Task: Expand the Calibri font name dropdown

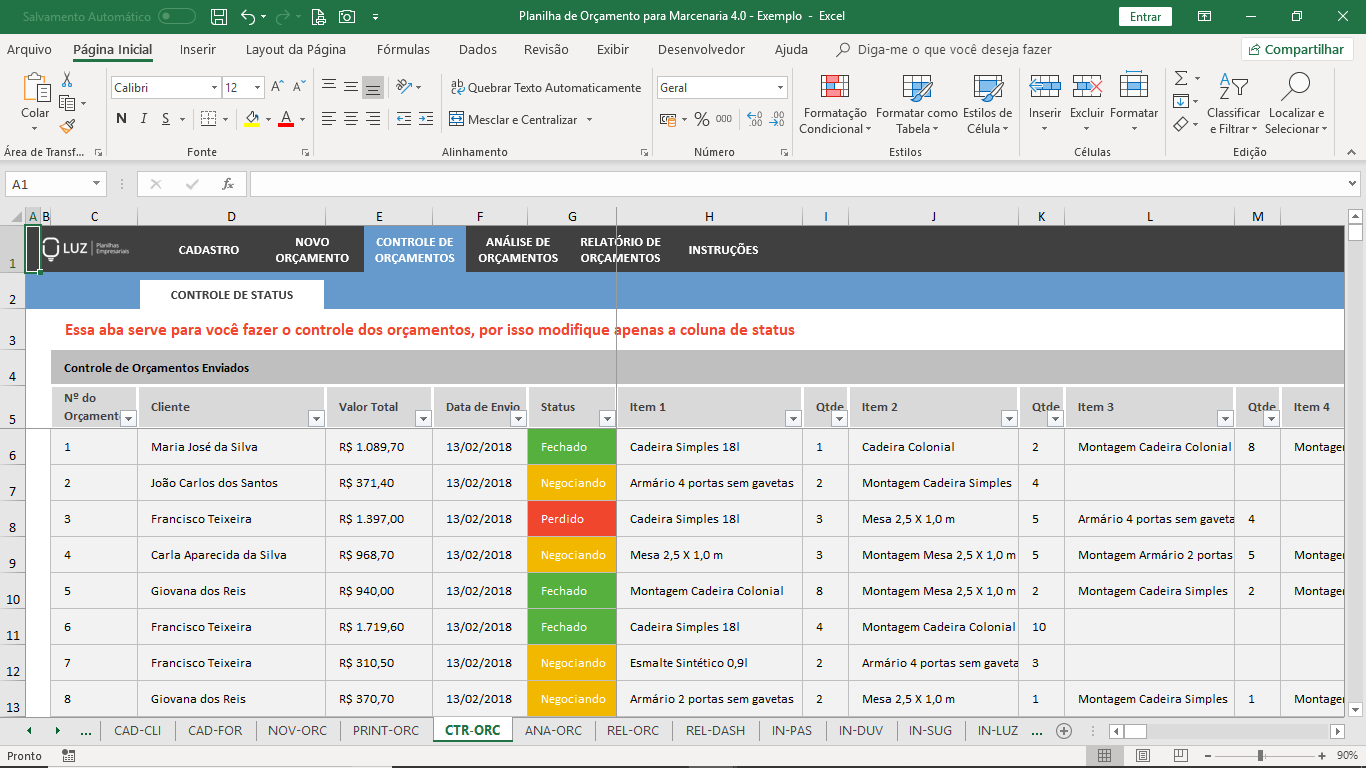Action: pos(214,88)
